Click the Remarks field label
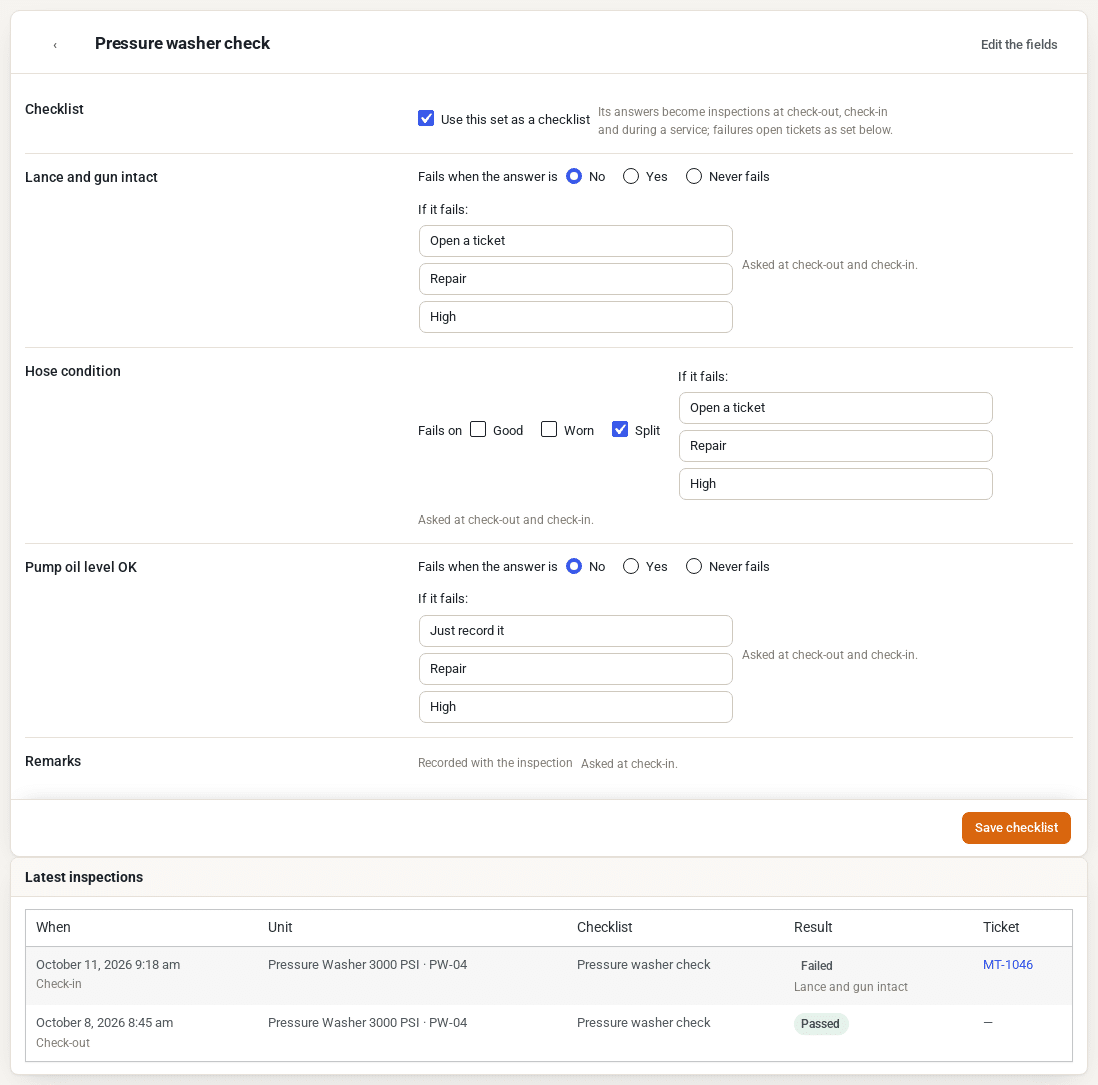Viewport: 1098px width, 1085px height. (53, 761)
